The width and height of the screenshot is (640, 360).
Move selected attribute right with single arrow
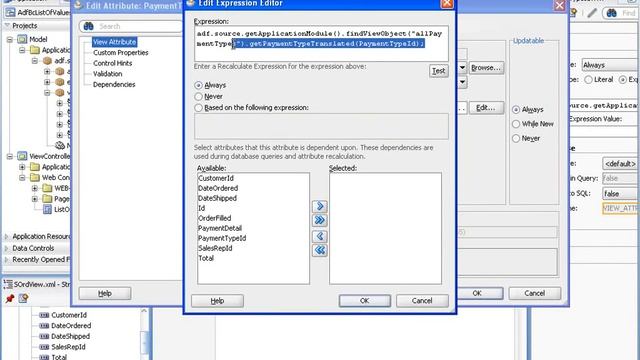(x=320, y=206)
